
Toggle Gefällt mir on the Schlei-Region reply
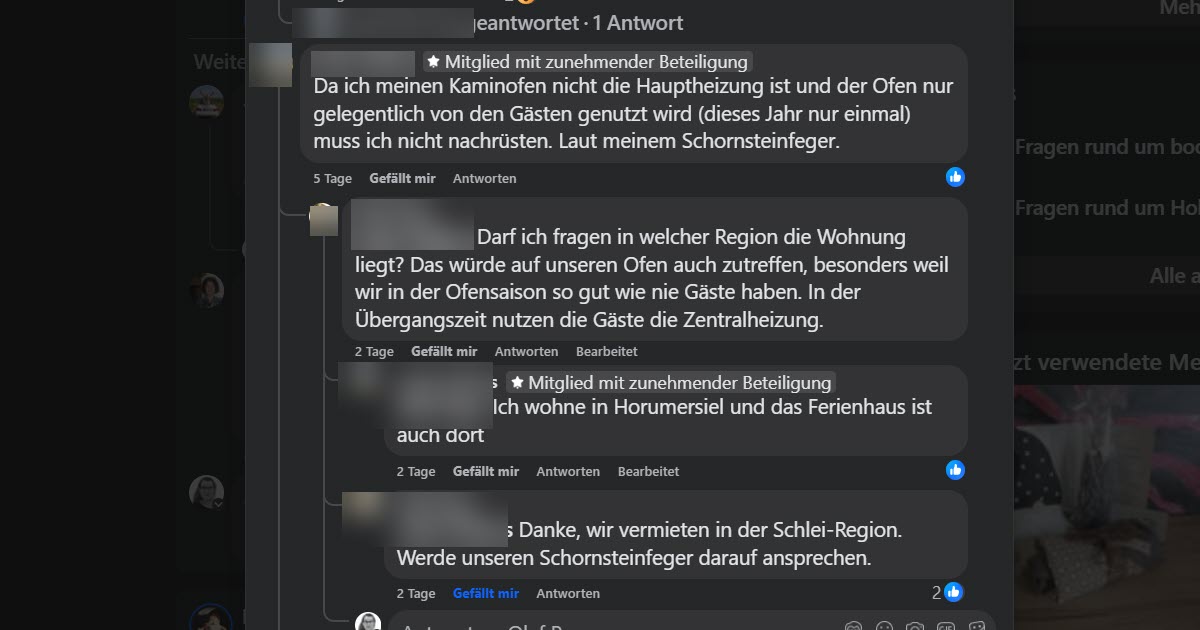coord(486,593)
